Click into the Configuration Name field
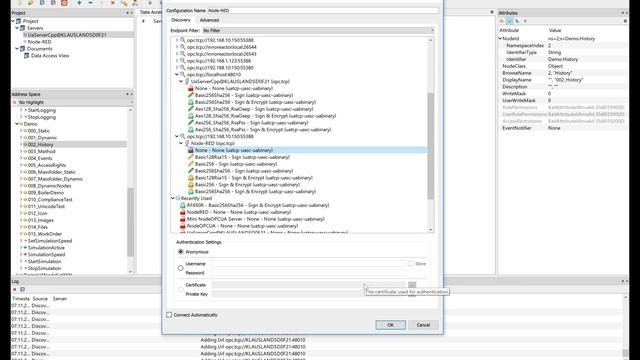Viewport: 640px width, 360px height. [x=323, y=11]
